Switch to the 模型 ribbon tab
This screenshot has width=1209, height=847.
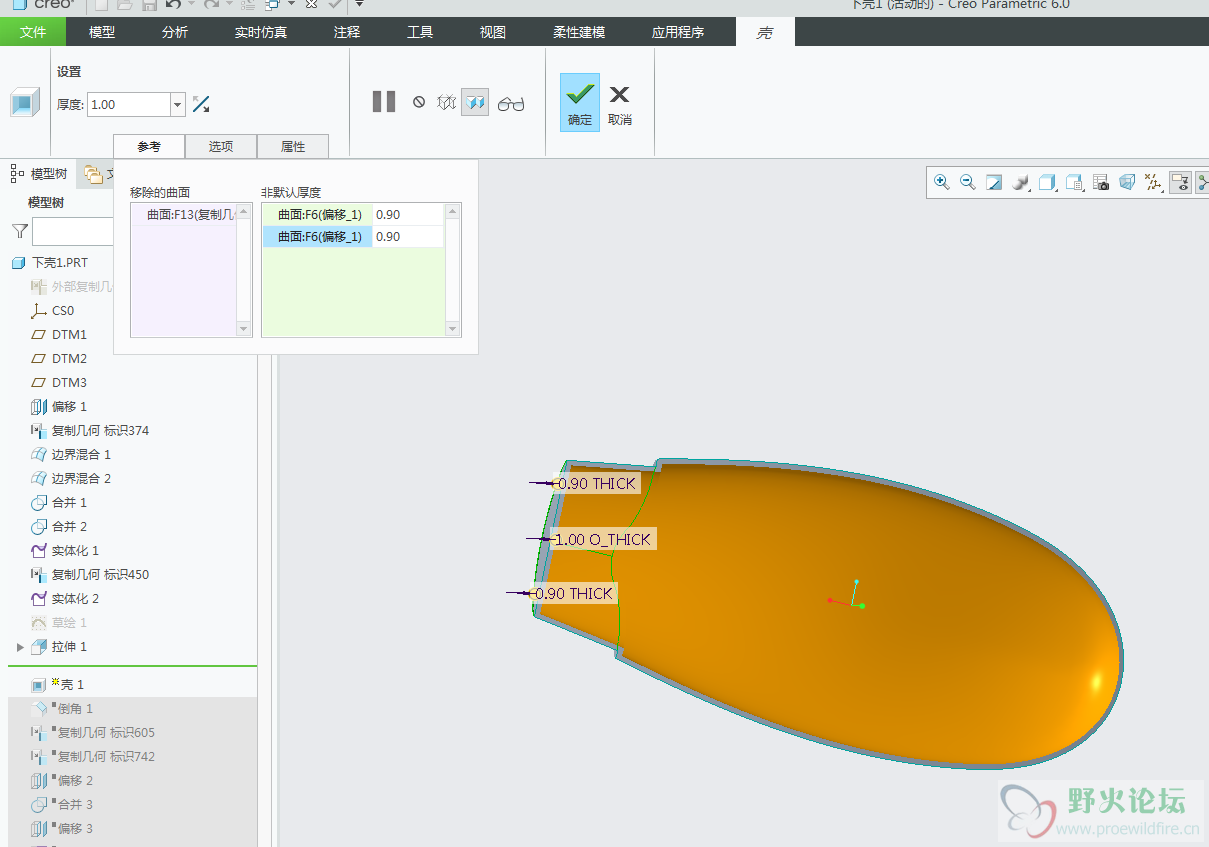102,32
